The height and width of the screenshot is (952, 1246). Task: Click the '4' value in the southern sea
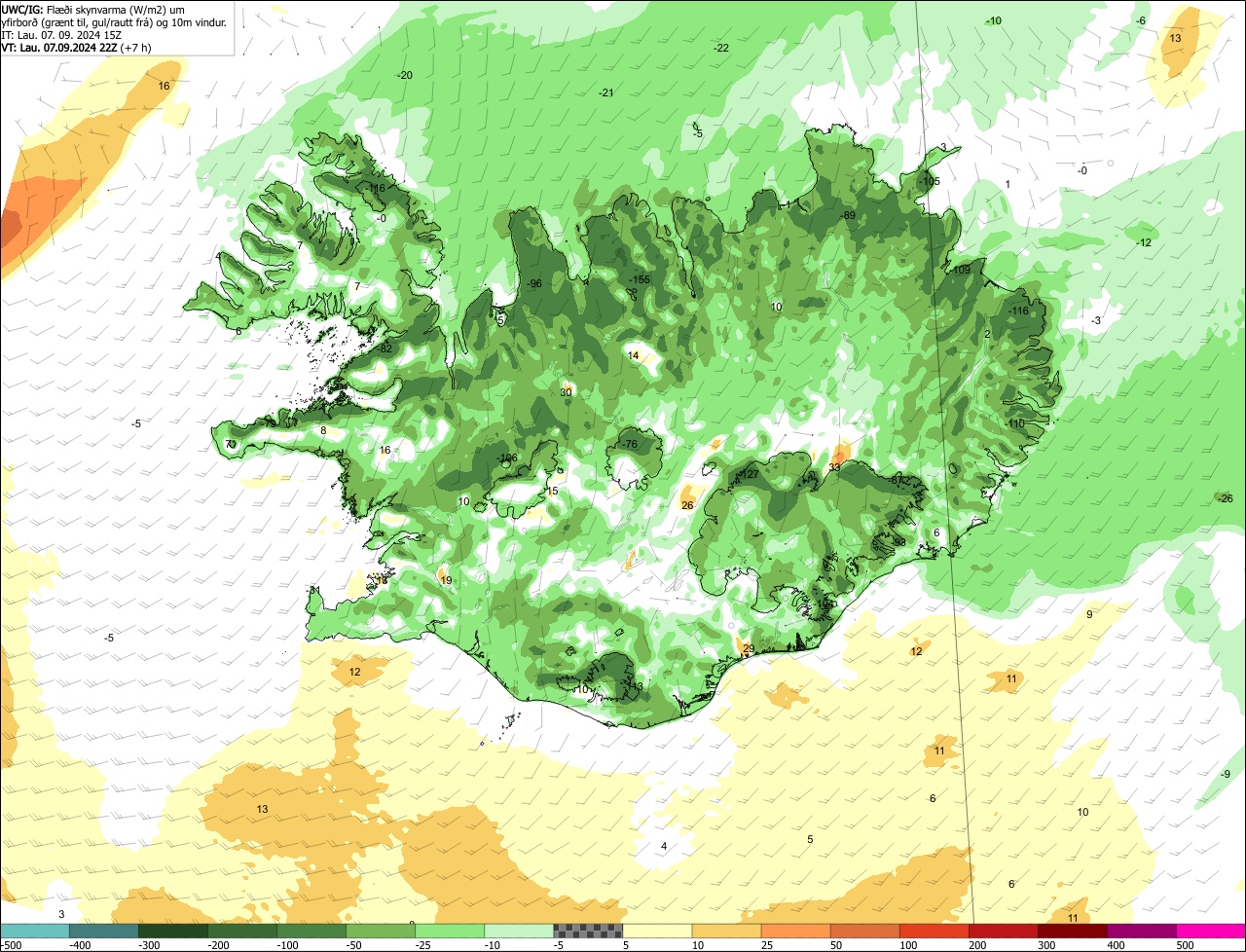(x=664, y=846)
